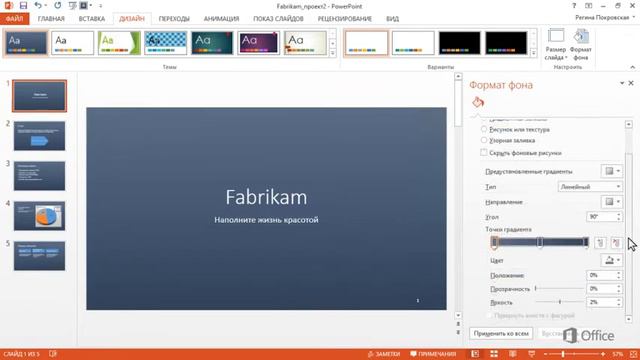Click Применить ко всем button
This screenshot has height=360, width=640.
pyautogui.click(x=501, y=333)
